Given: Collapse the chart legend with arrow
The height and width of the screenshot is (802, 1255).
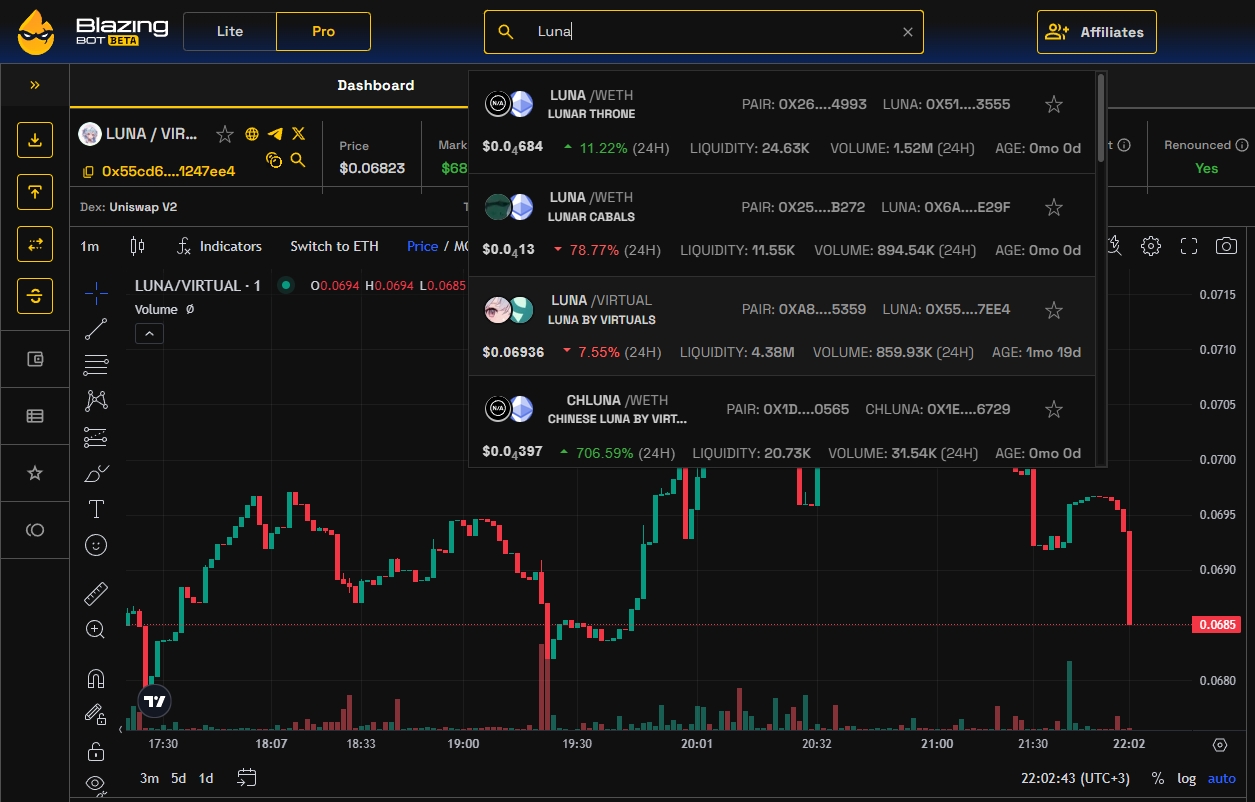Looking at the screenshot, I should click(149, 334).
